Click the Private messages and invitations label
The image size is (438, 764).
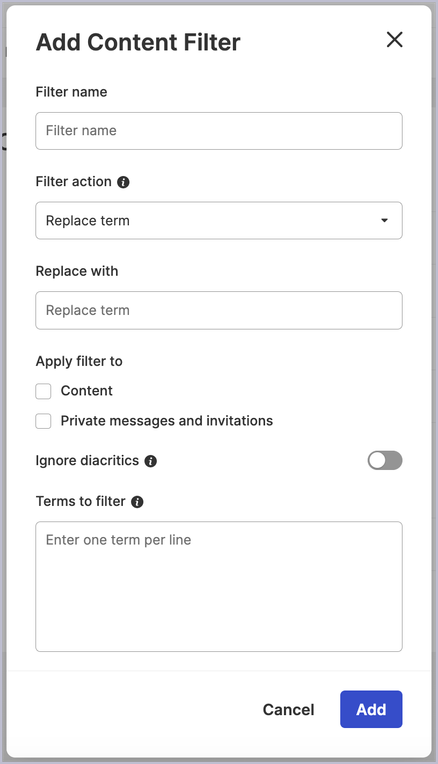167,421
